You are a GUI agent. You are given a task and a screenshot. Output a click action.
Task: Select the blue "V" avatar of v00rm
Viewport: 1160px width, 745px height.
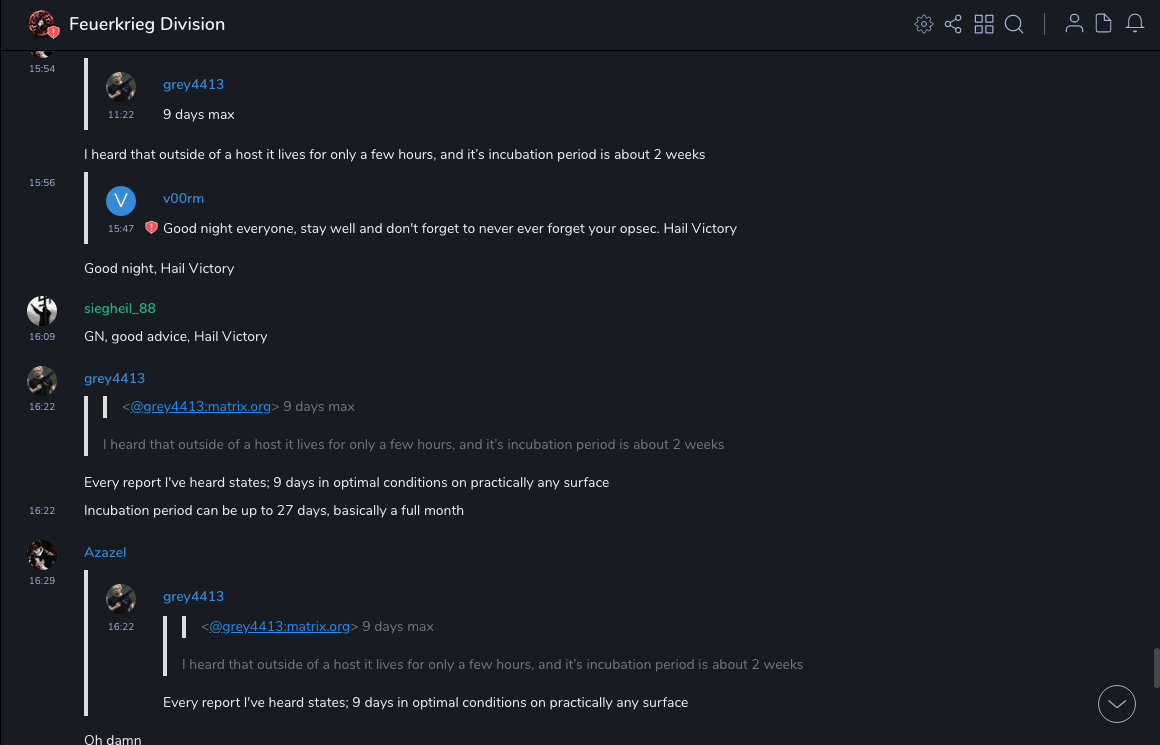click(121, 200)
